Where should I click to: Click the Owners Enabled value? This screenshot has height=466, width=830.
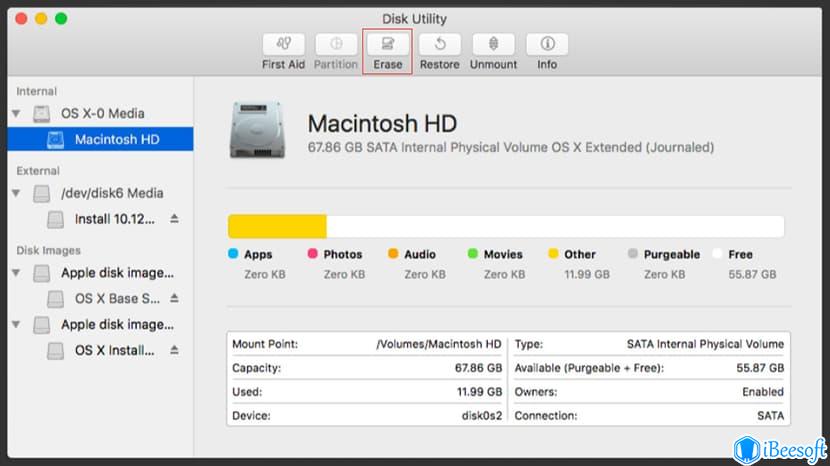[x=763, y=392]
